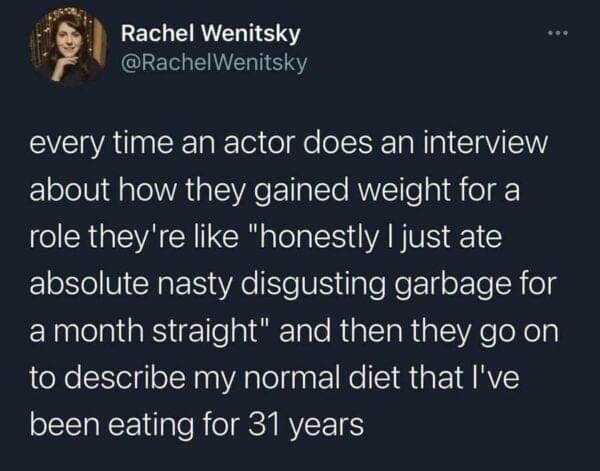Open the Rachel Wenitsky display name link

click(x=211, y=33)
